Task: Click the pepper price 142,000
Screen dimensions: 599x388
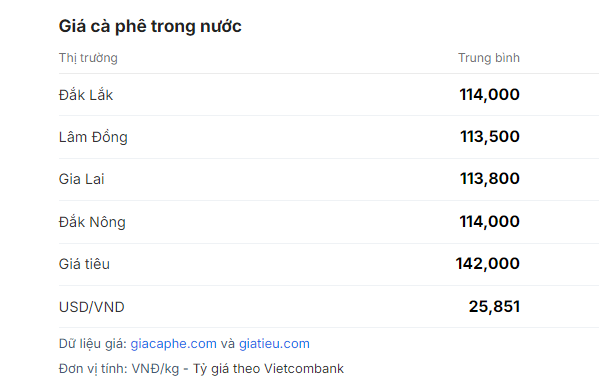Action: (488, 263)
